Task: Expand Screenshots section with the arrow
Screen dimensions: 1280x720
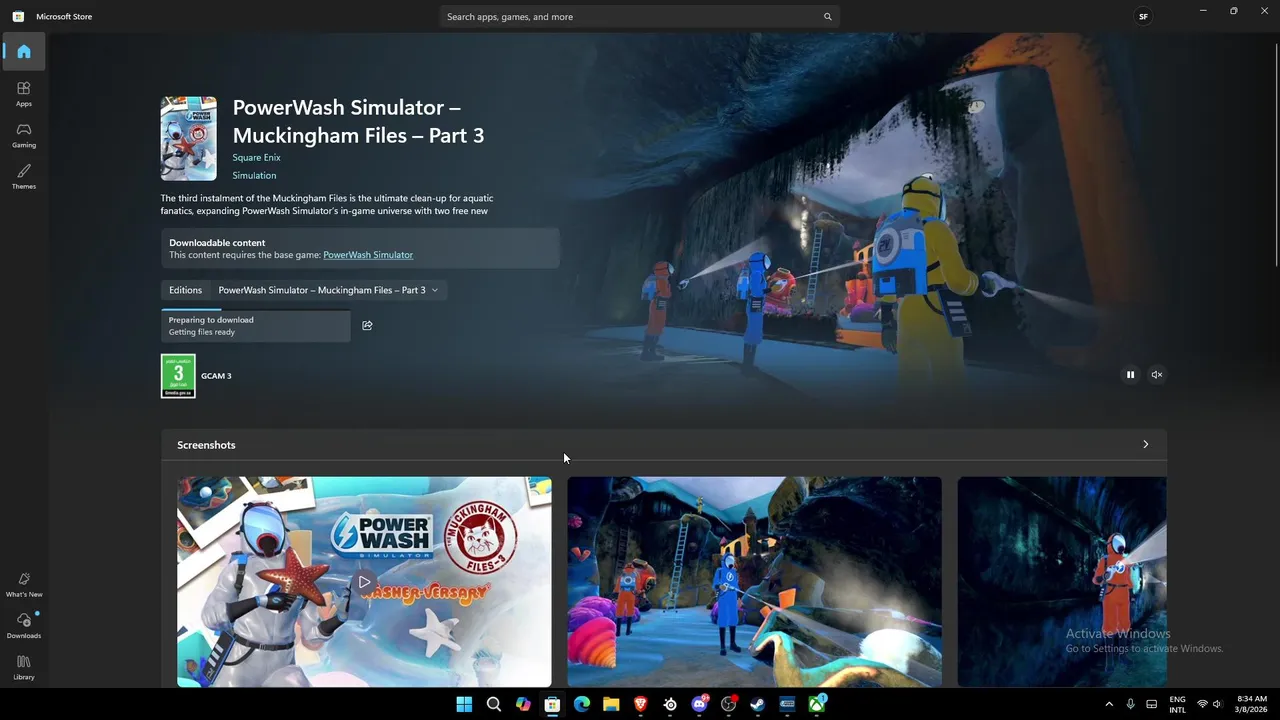Action: [x=1146, y=444]
